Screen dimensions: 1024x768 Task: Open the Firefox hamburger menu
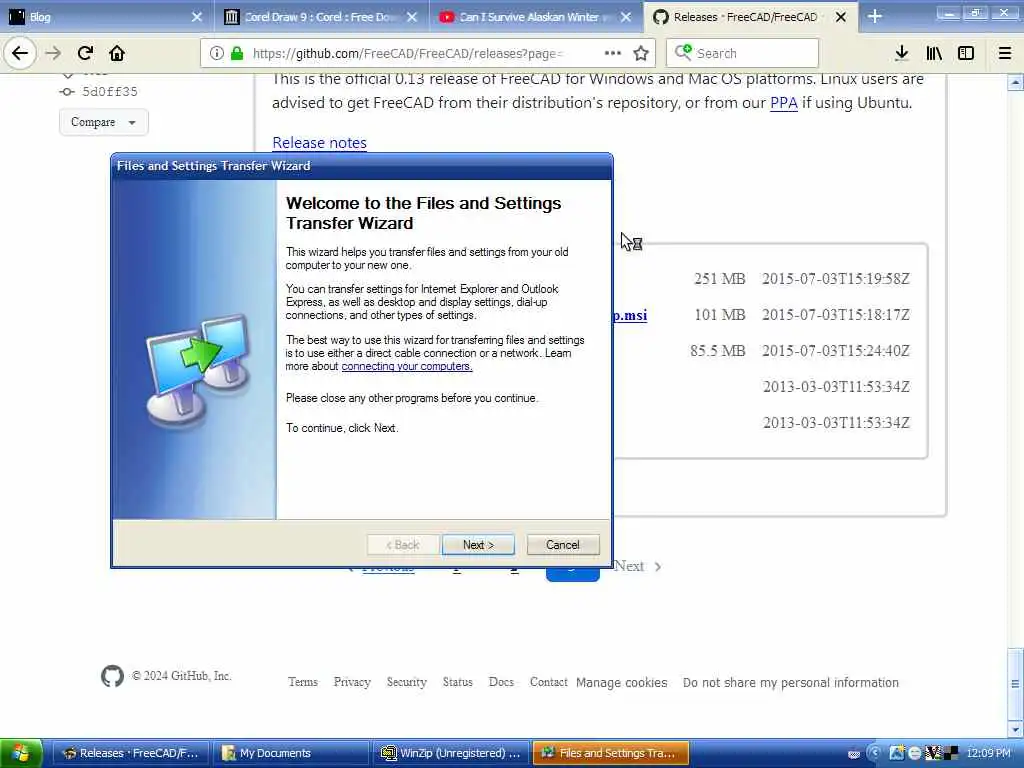1005,53
